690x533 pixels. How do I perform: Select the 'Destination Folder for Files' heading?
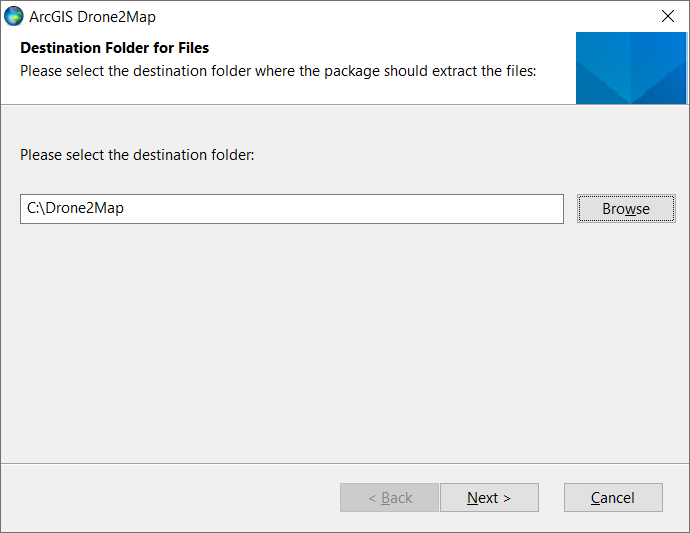pyautogui.click(x=114, y=48)
